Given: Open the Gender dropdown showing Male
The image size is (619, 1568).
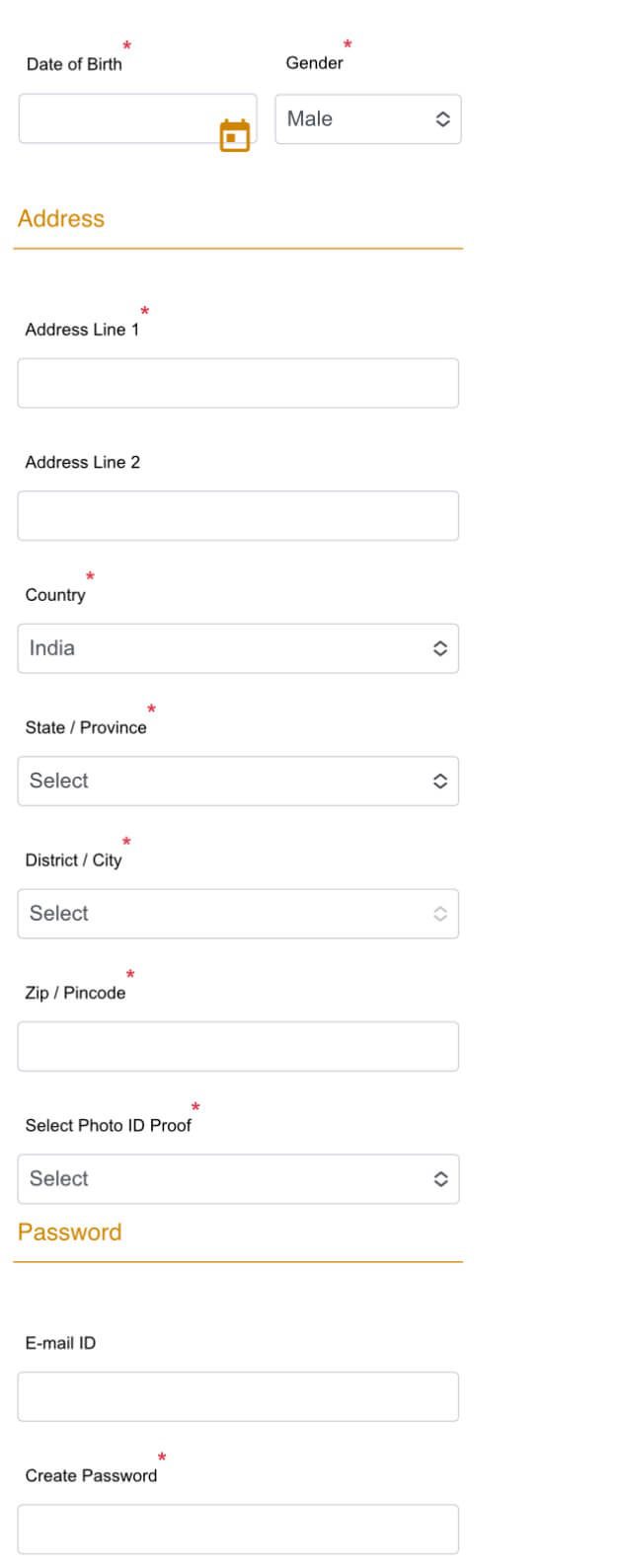Looking at the screenshot, I should pos(367,119).
